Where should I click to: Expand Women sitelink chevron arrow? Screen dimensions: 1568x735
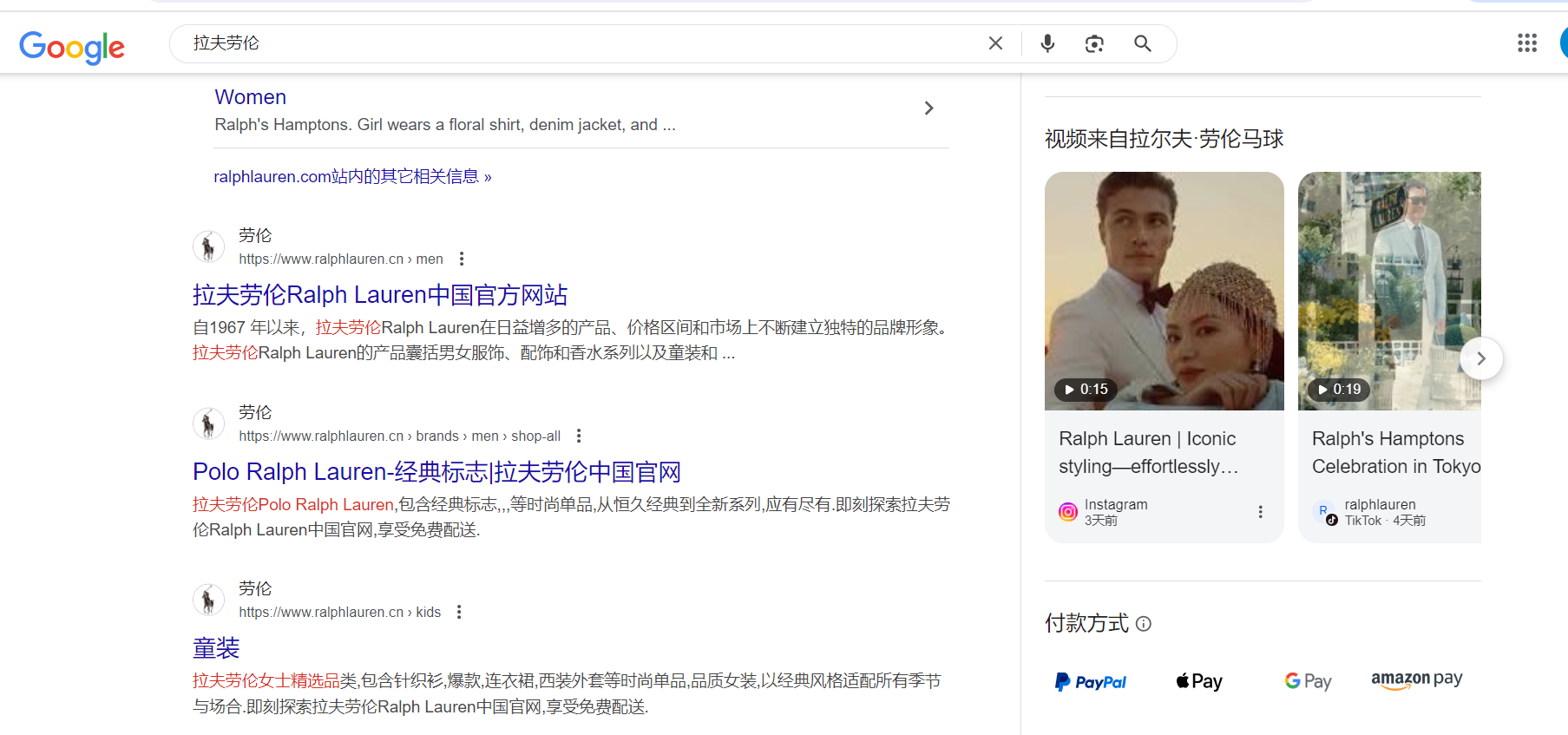[x=928, y=108]
